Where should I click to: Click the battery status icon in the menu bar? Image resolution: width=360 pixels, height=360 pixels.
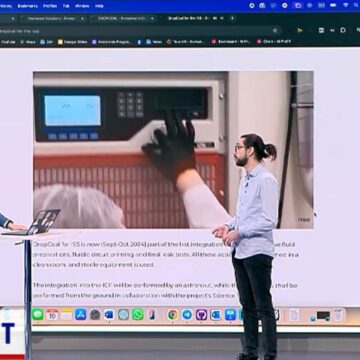pyautogui.click(x=333, y=5)
